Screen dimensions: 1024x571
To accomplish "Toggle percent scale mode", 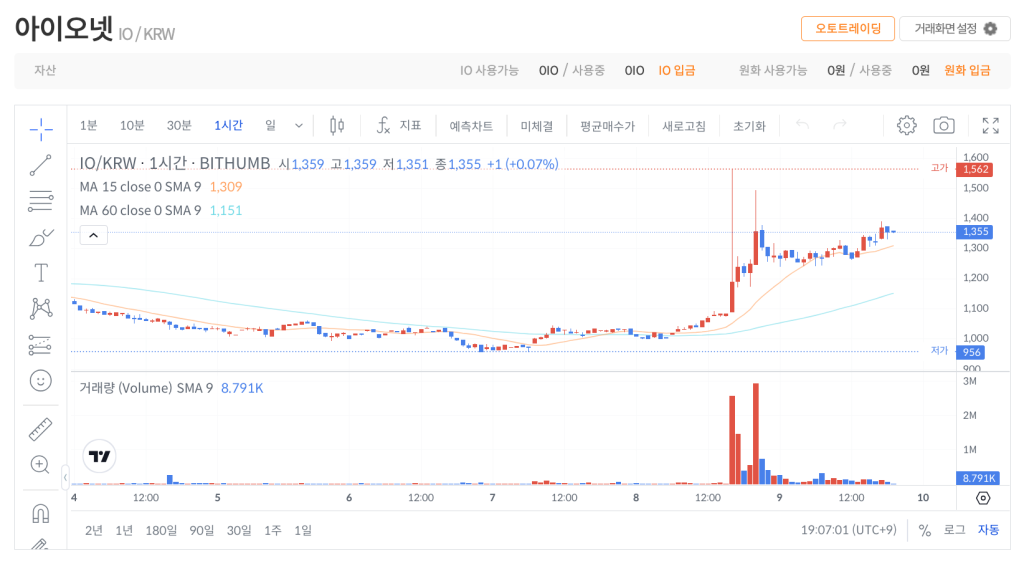I will 925,530.
